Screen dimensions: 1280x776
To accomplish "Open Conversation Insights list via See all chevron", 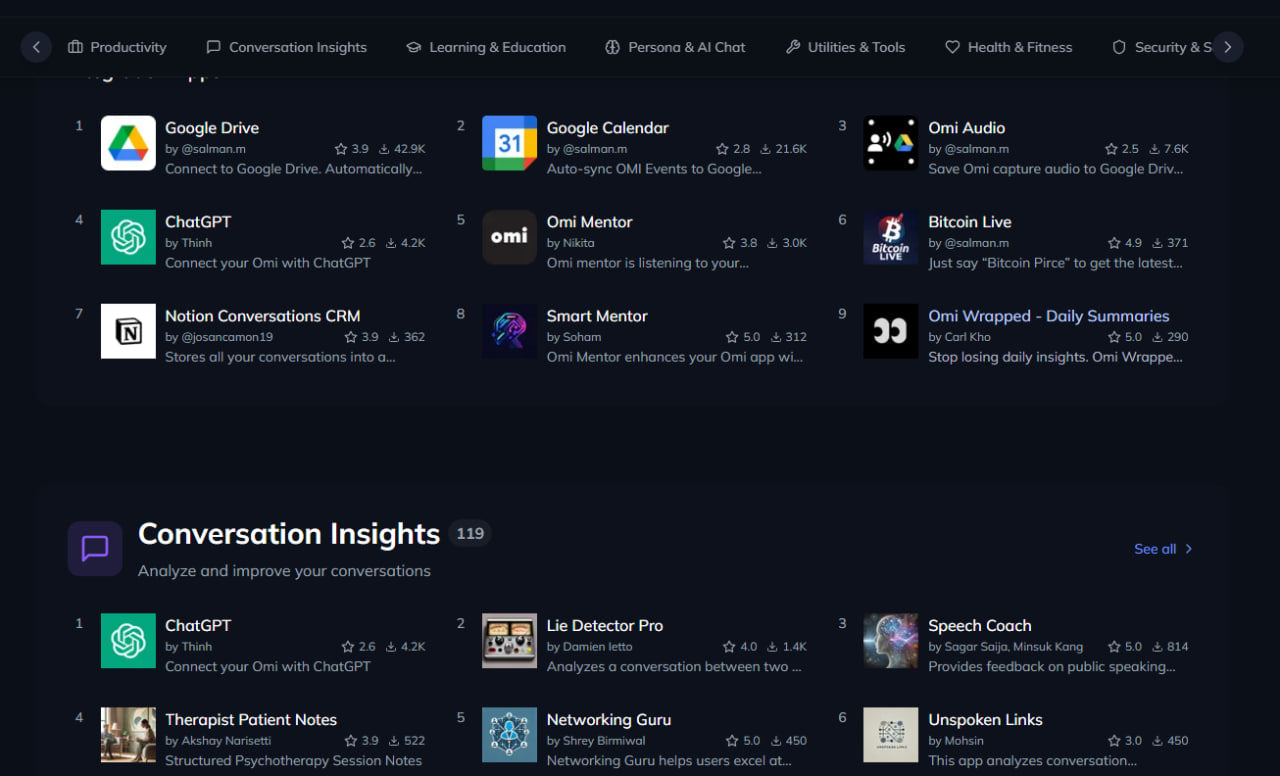I will click(1188, 548).
